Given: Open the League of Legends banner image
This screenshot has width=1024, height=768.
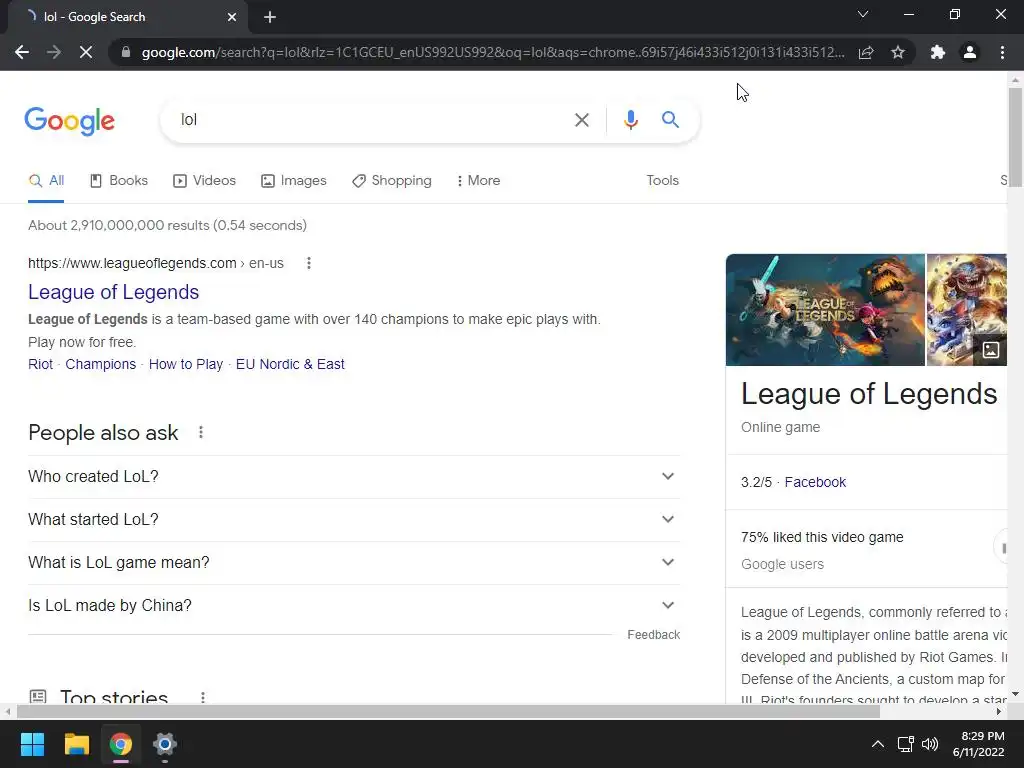Looking at the screenshot, I should click(x=825, y=310).
